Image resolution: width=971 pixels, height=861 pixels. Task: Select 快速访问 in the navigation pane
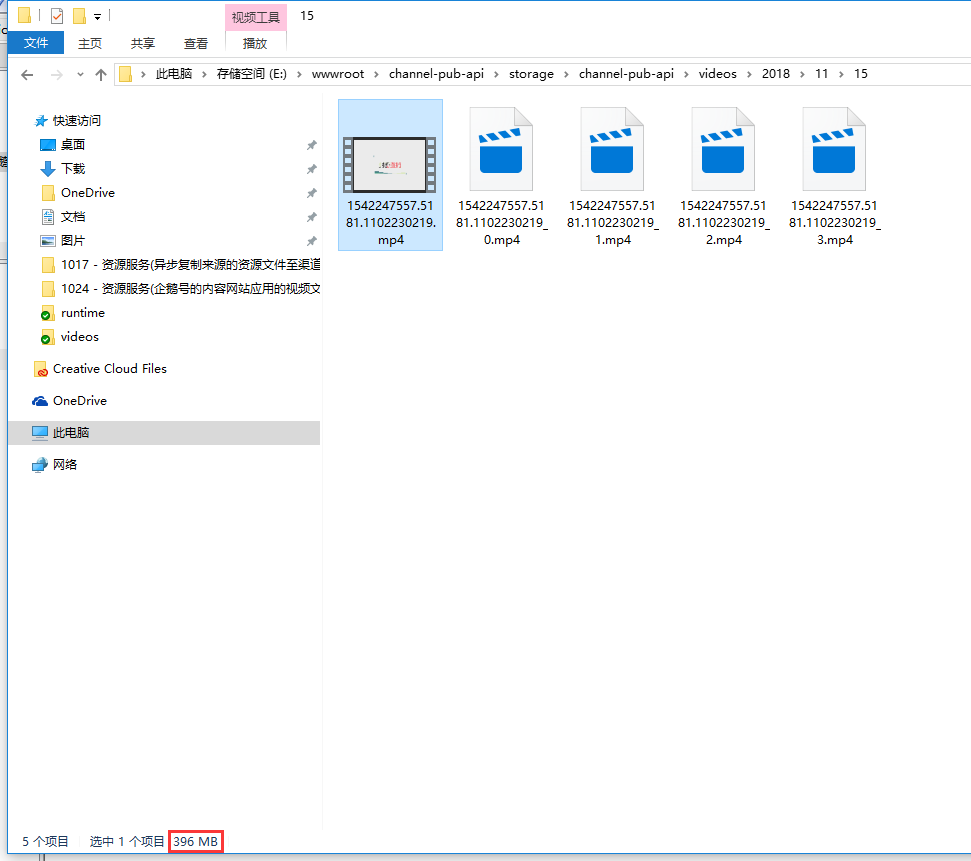[76, 120]
